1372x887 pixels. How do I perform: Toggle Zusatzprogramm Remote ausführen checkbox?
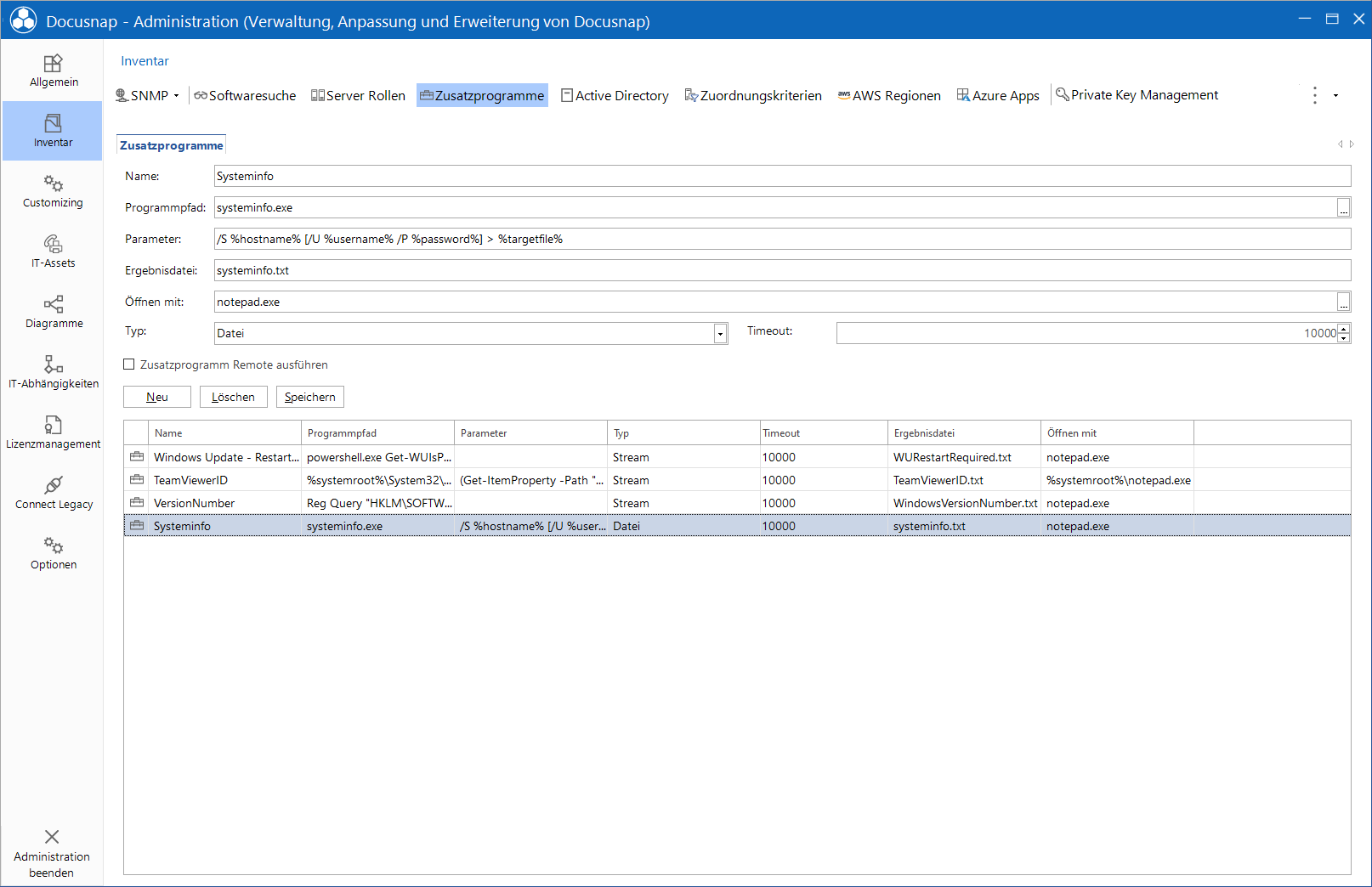coord(129,364)
